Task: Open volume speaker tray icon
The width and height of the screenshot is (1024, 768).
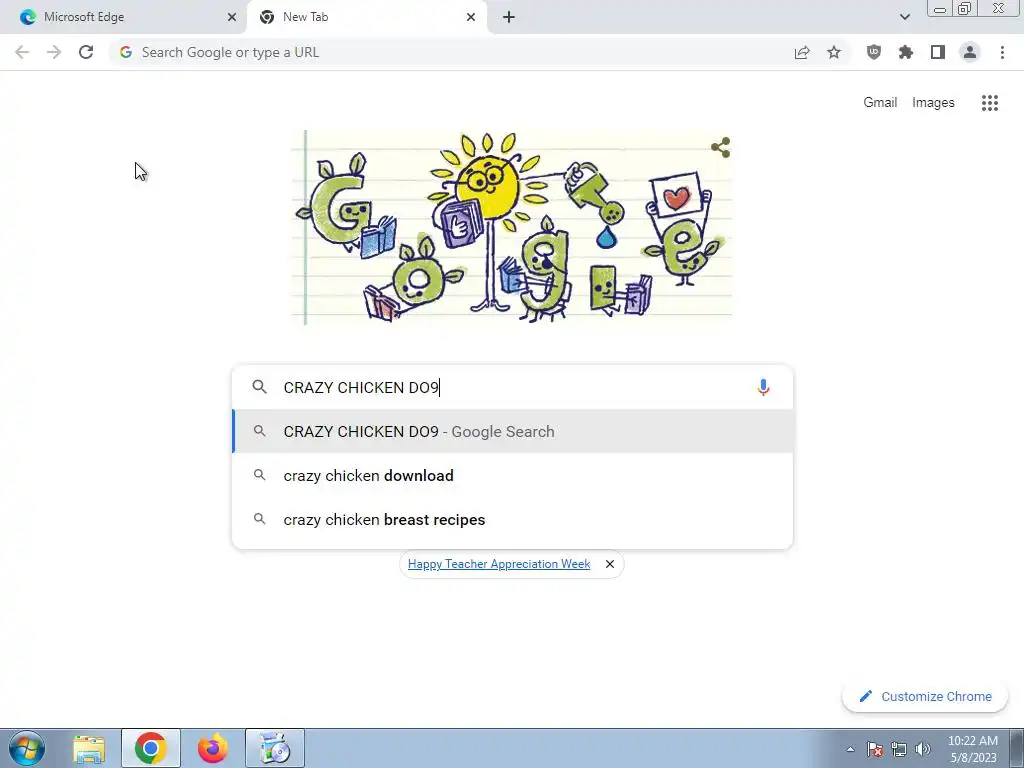Action: coord(922,749)
